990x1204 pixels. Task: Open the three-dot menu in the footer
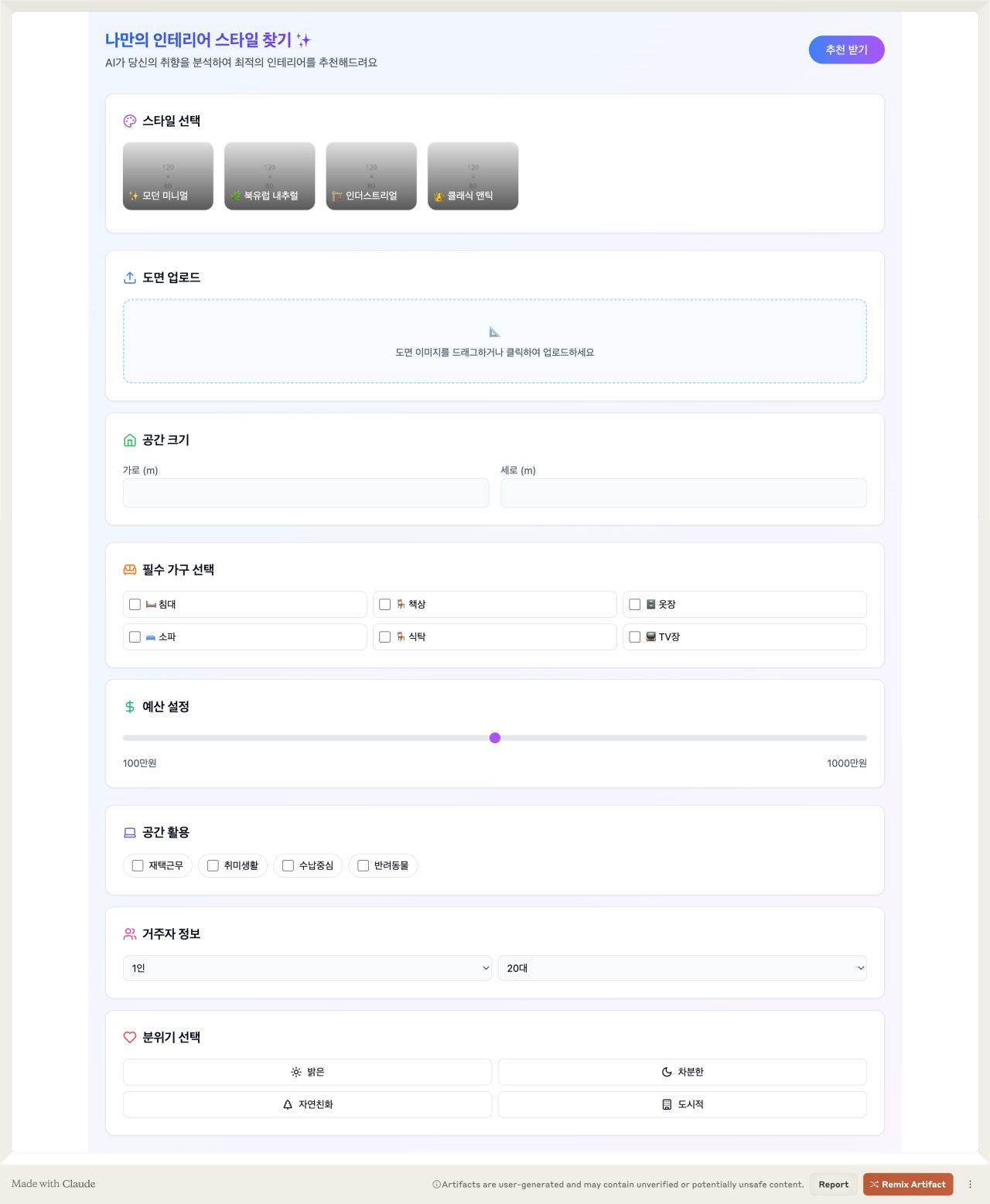pos(970,1184)
